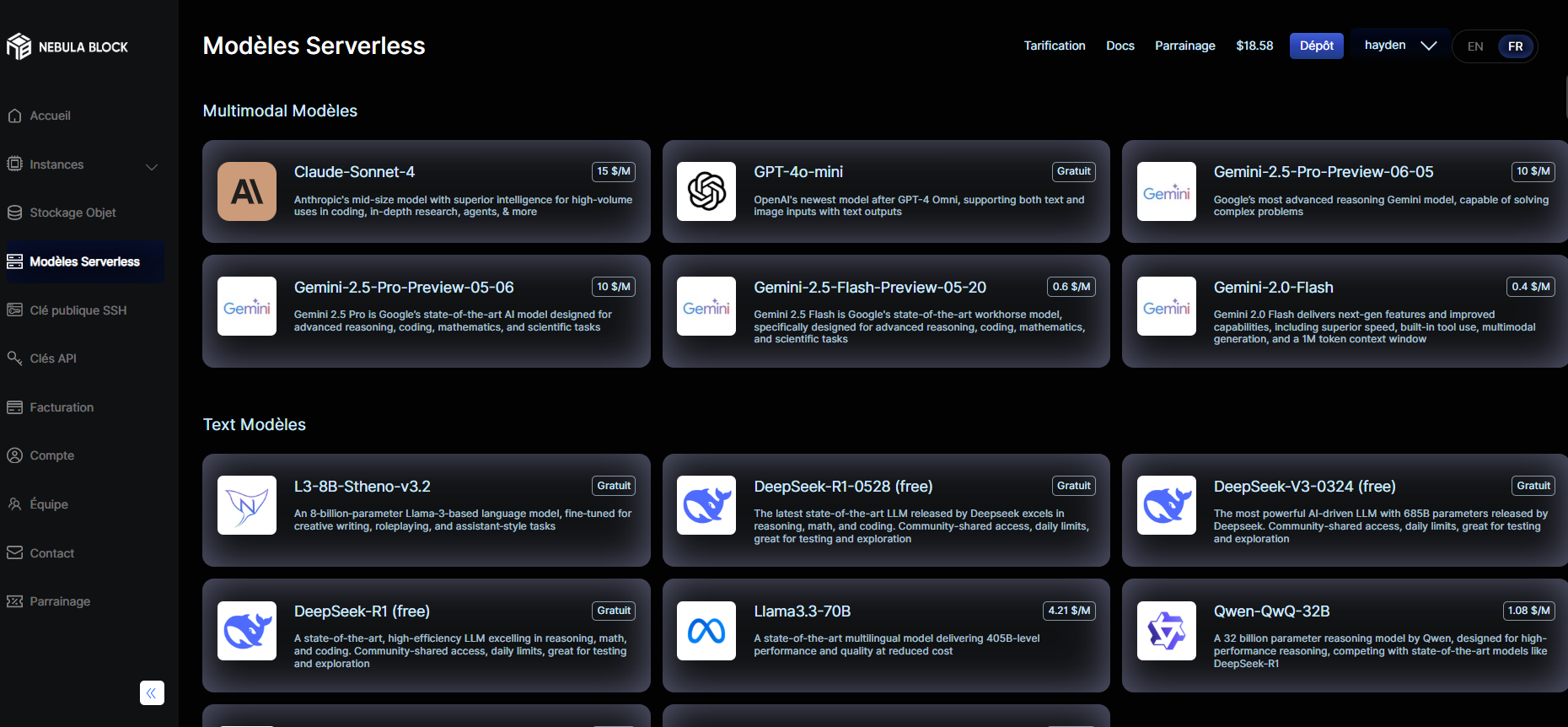
Task: Click the Équipe people icon
Action: coord(14,504)
